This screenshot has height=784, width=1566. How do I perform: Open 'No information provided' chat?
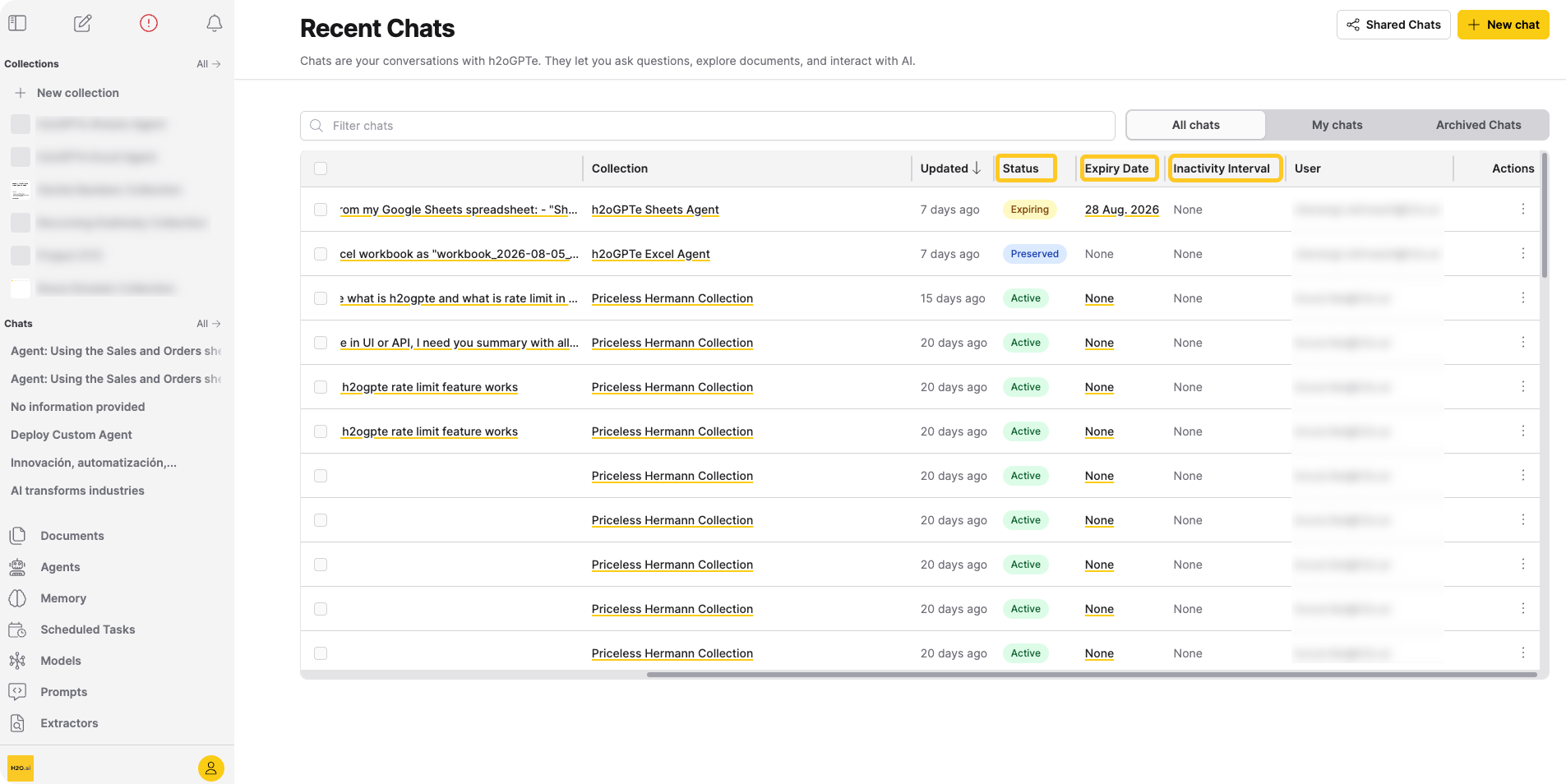click(x=77, y=407)
